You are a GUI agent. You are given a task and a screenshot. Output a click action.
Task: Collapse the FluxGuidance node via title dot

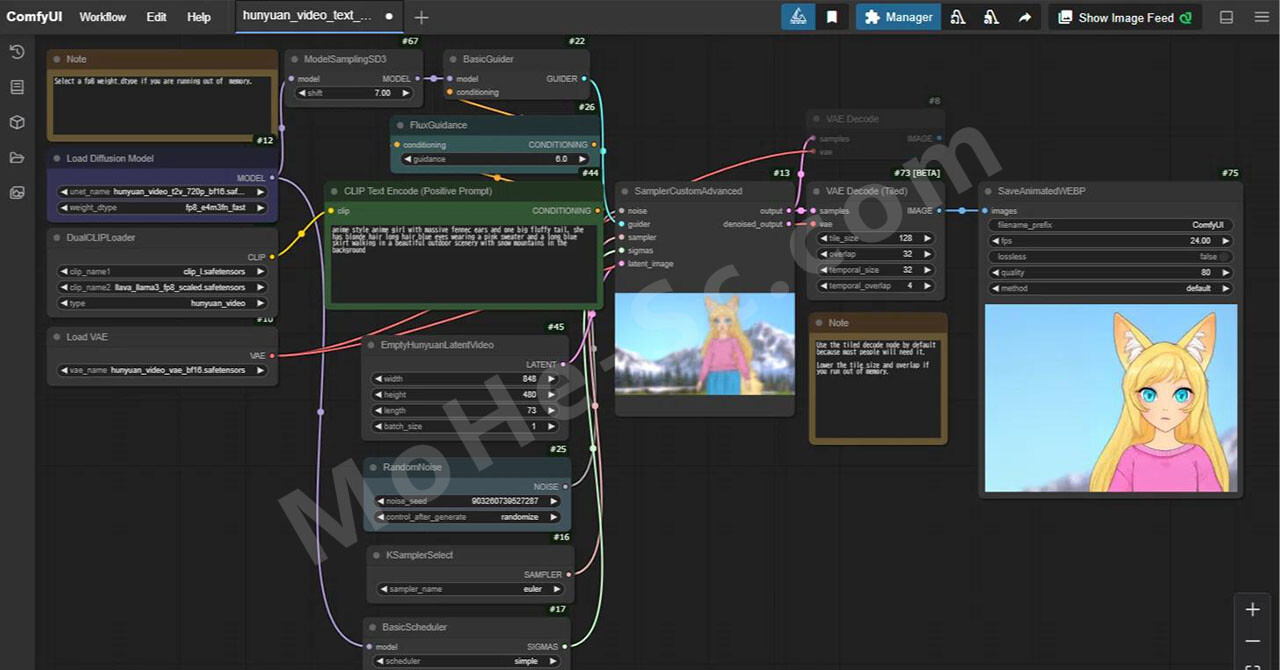[398, 125]
